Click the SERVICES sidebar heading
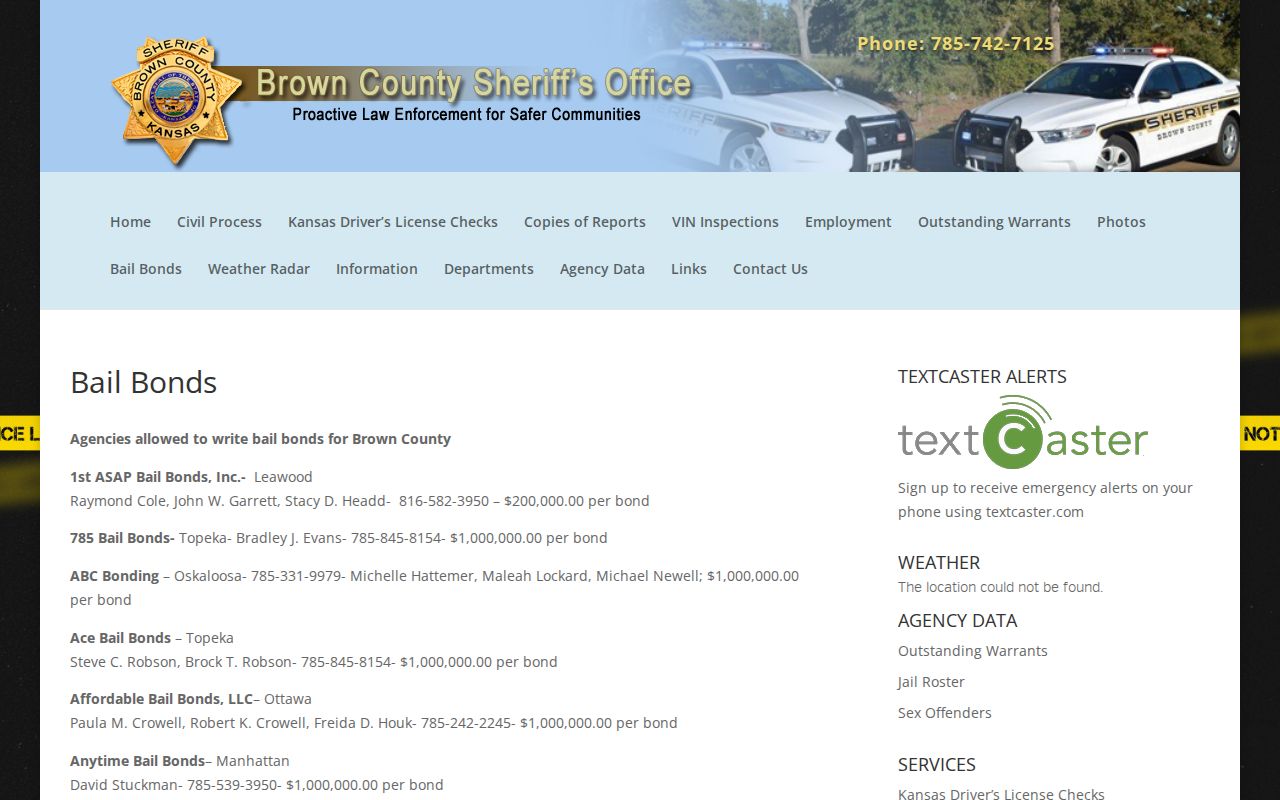This screenshot has width=1280, height=800. coord(937,765)
